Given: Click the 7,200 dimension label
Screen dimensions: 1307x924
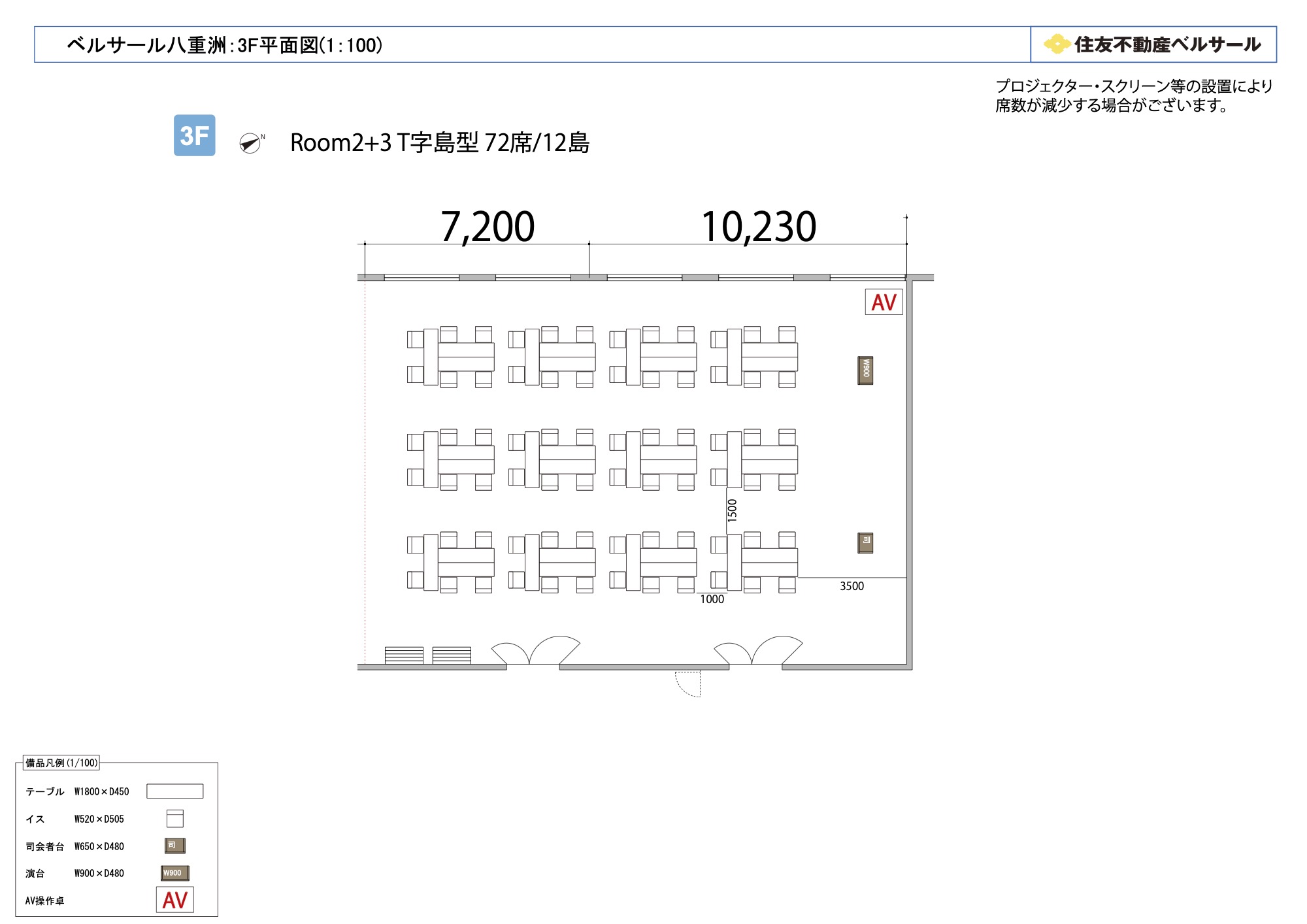Looking at the screenshot, I should tap(488, 227).
